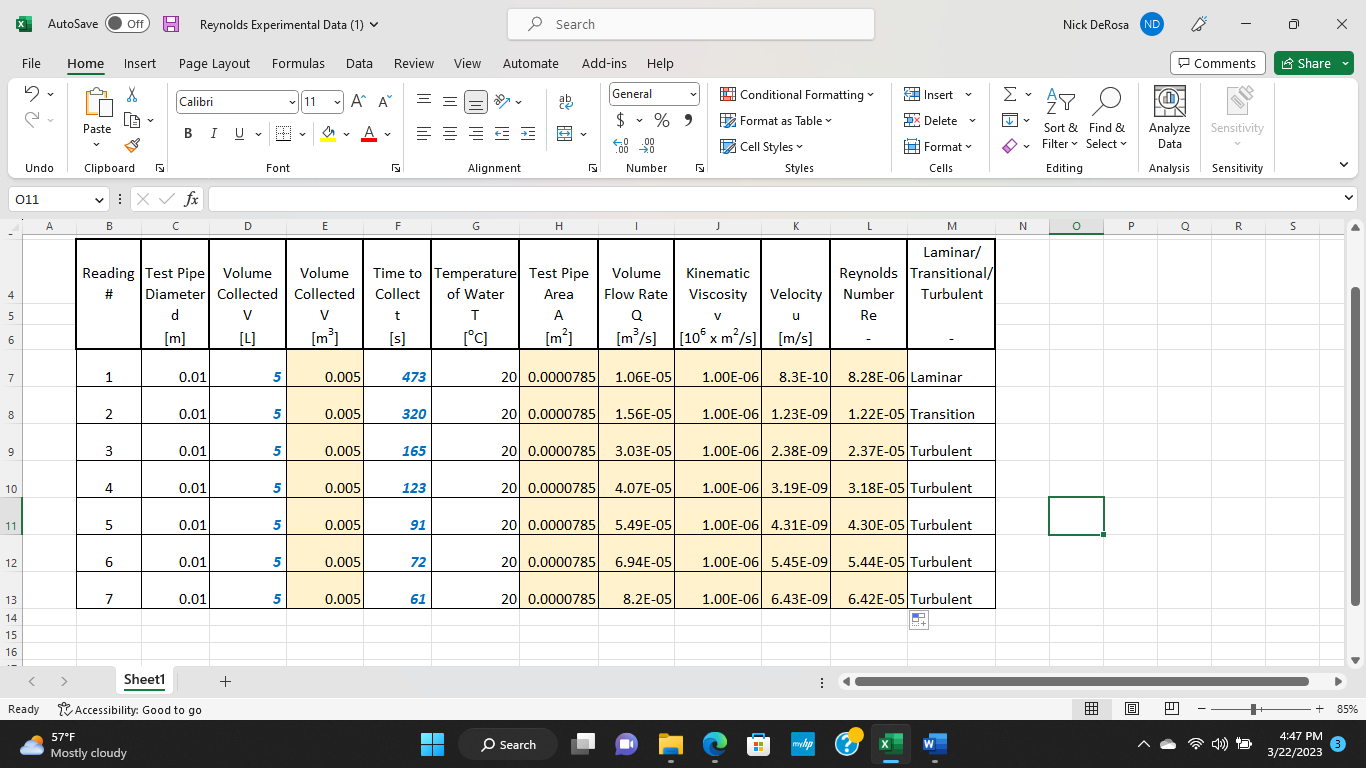Click the Comments button

pyautogui.click(x=1217, y=63)
